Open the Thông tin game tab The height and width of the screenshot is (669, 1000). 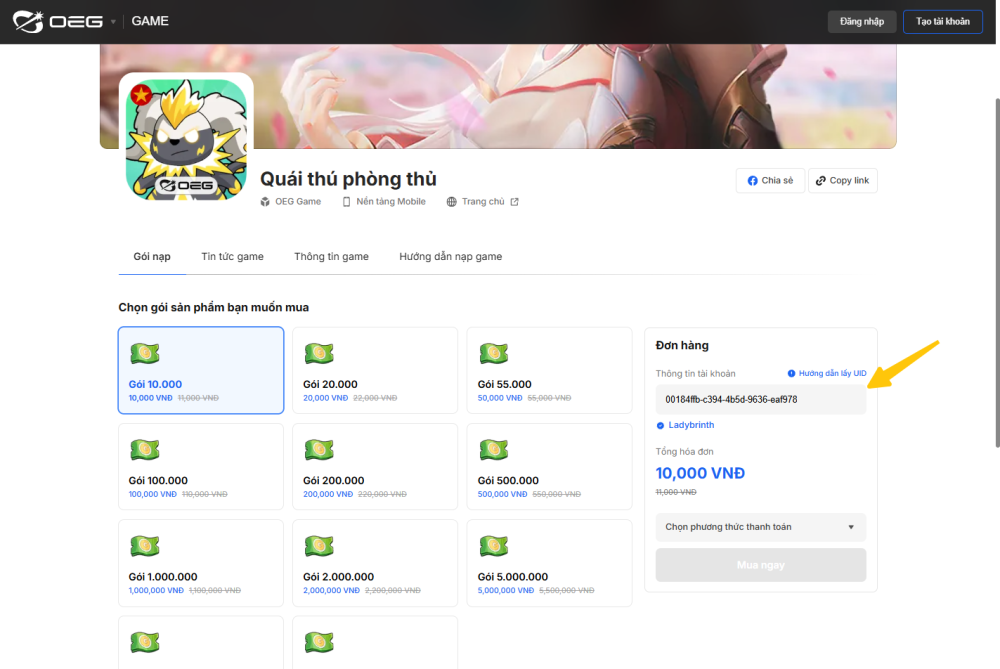pos(331,257)
